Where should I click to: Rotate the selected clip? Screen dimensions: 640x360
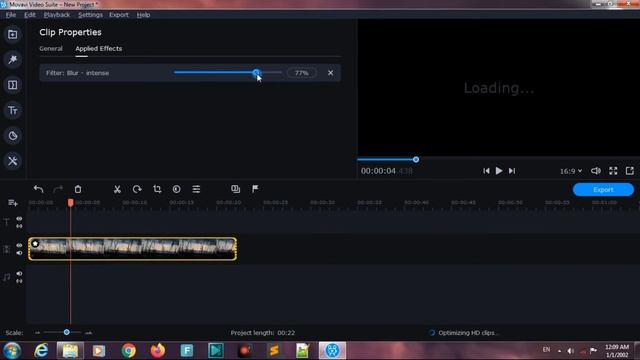point(137,189)
